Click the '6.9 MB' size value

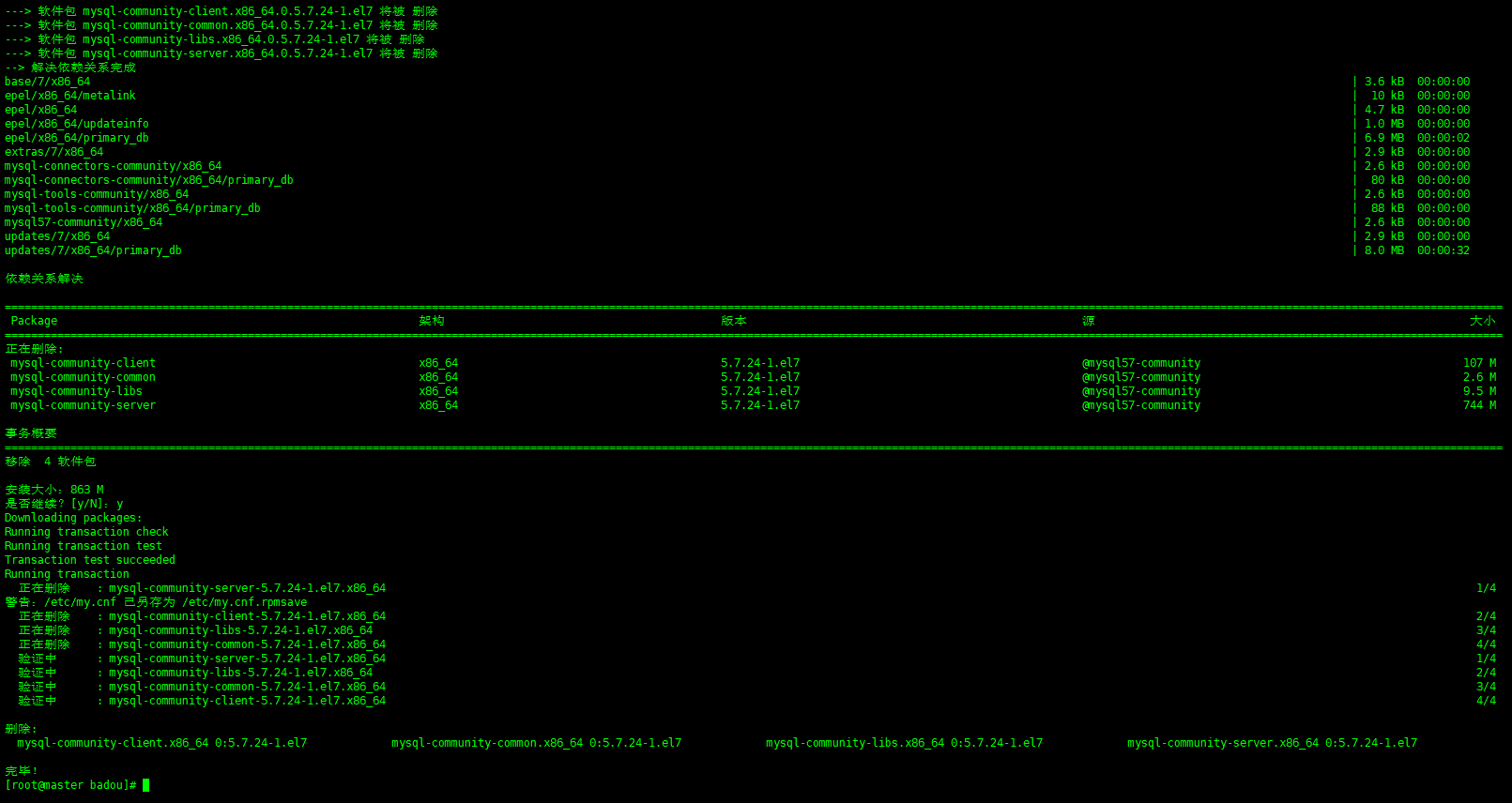(1384, 138)
